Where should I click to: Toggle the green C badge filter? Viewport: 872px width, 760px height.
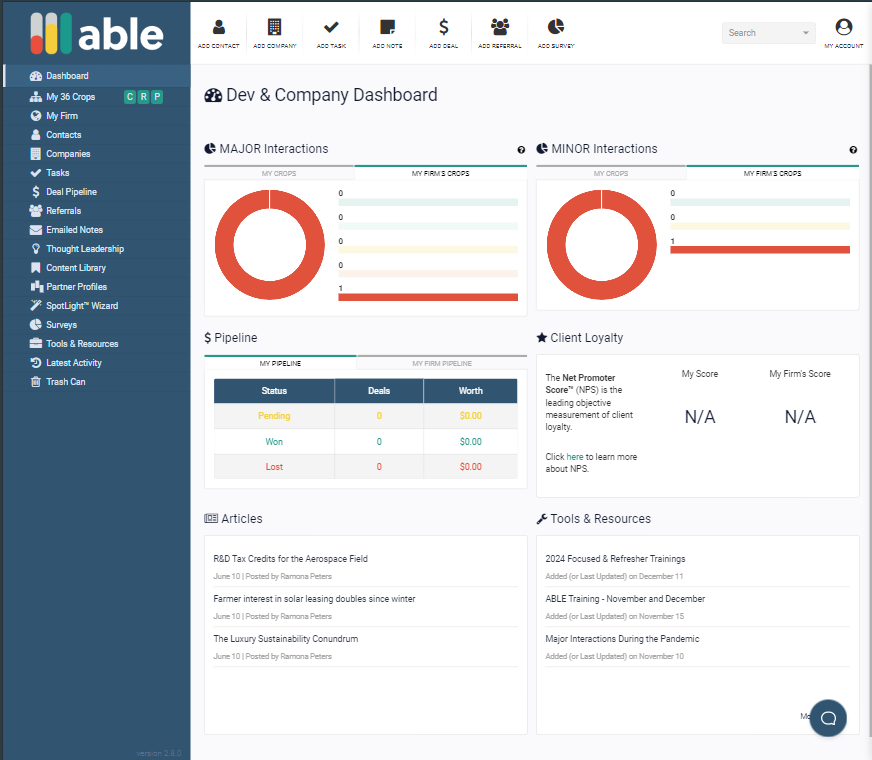pos(129,97)
